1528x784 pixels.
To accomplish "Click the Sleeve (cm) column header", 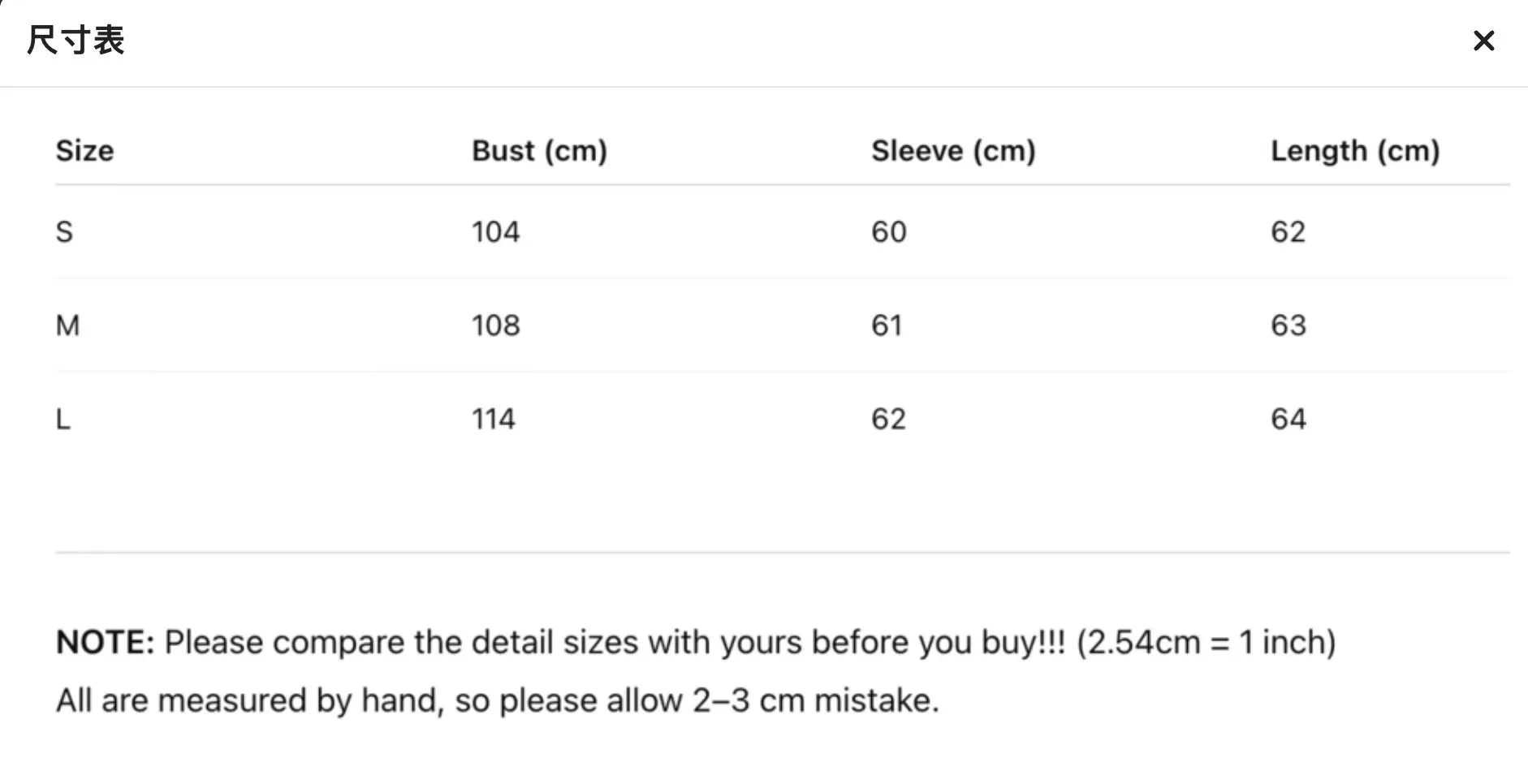I will pos(953,150).
